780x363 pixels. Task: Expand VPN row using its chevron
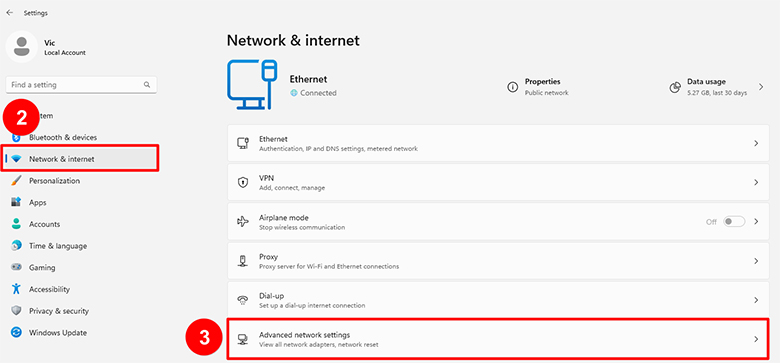tap(756, 182)
